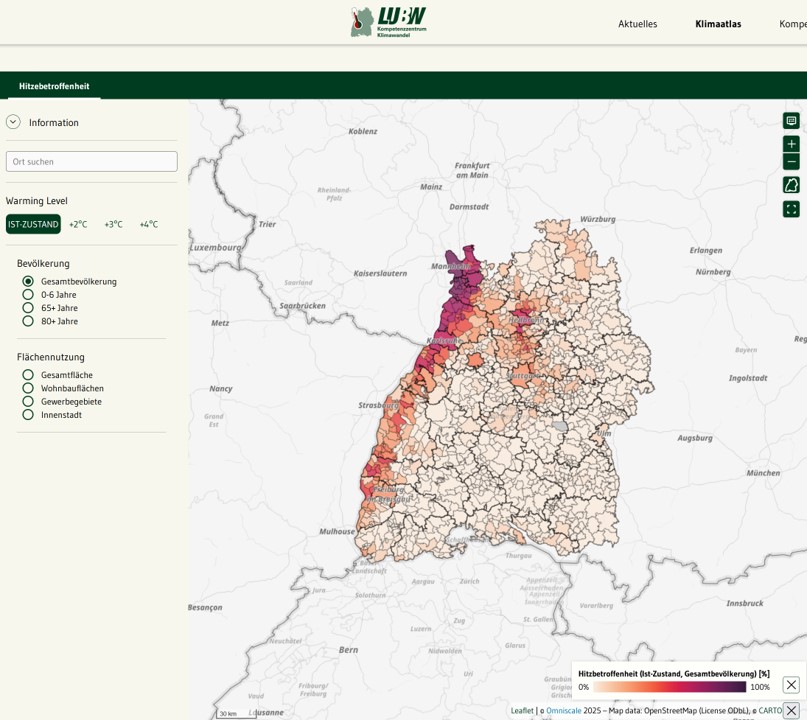Switch warming level to +4°C
This screenshot has width=807, height=720.
coord(149,224)
